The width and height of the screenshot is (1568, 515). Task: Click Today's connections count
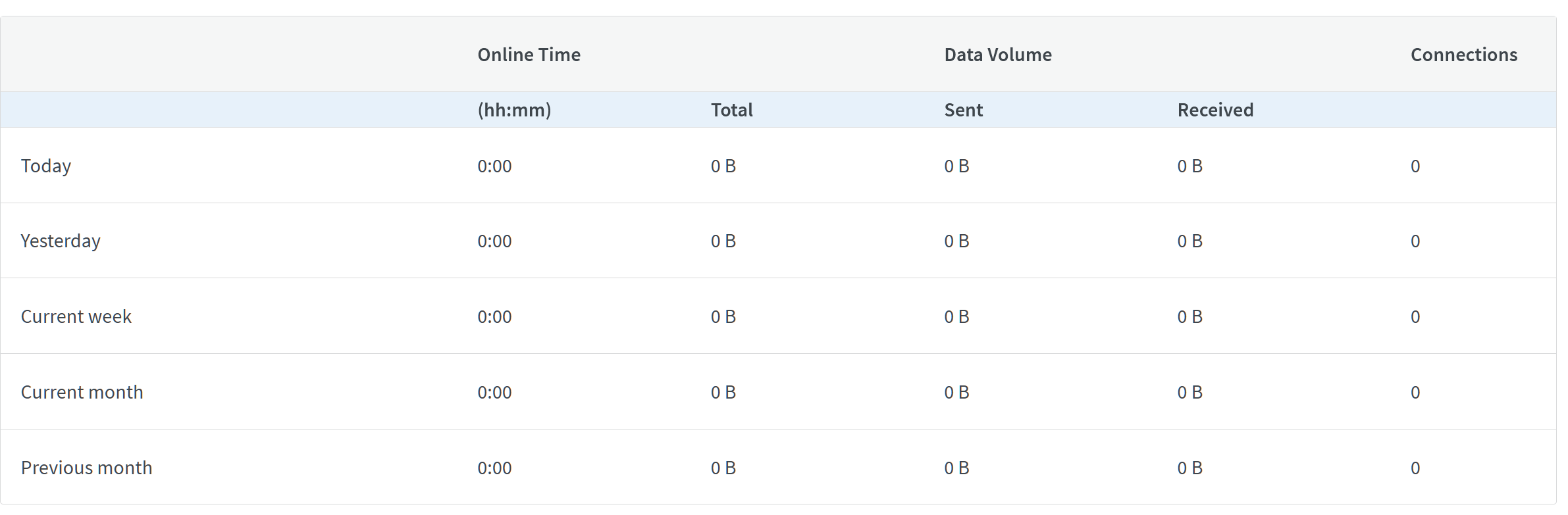[1415, 166]
